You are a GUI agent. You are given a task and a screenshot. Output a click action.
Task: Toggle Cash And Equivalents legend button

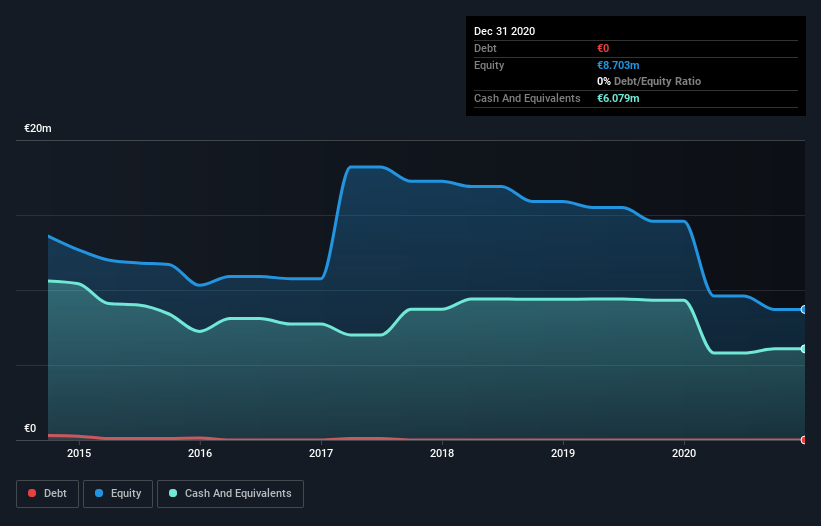230,494
